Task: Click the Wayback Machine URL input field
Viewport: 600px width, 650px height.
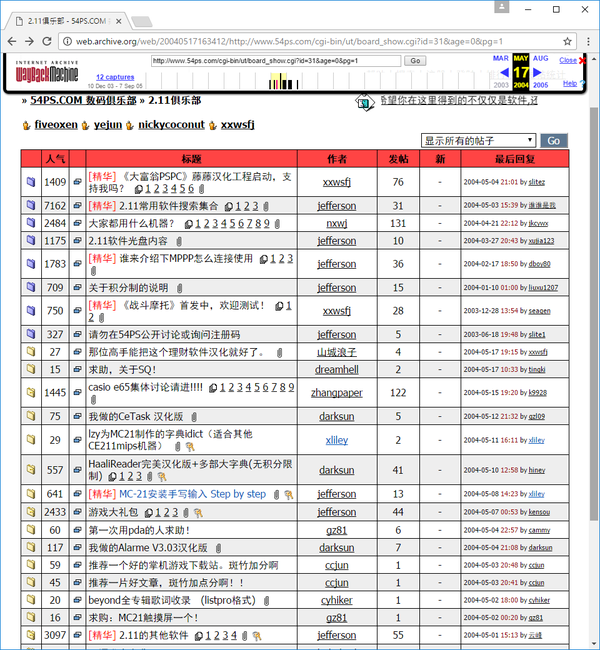Action: coord(276,61)
